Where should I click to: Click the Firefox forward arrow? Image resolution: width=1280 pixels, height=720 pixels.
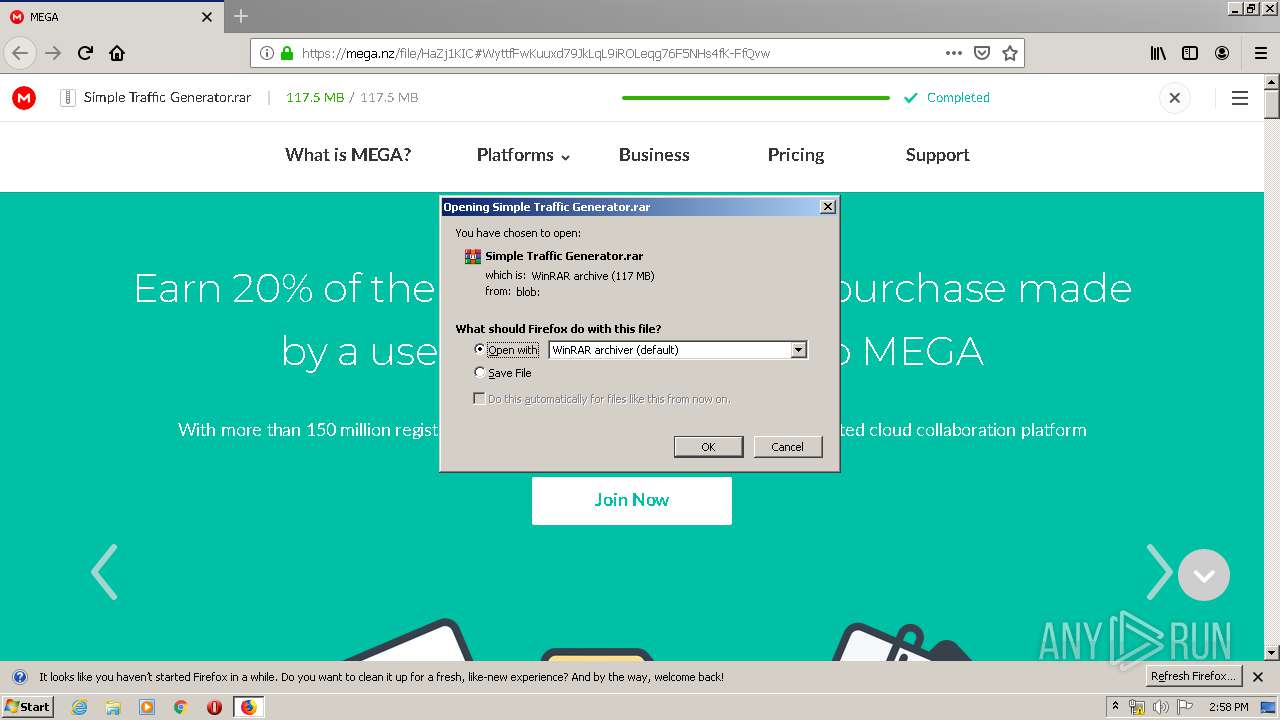[x=53, y=53]
